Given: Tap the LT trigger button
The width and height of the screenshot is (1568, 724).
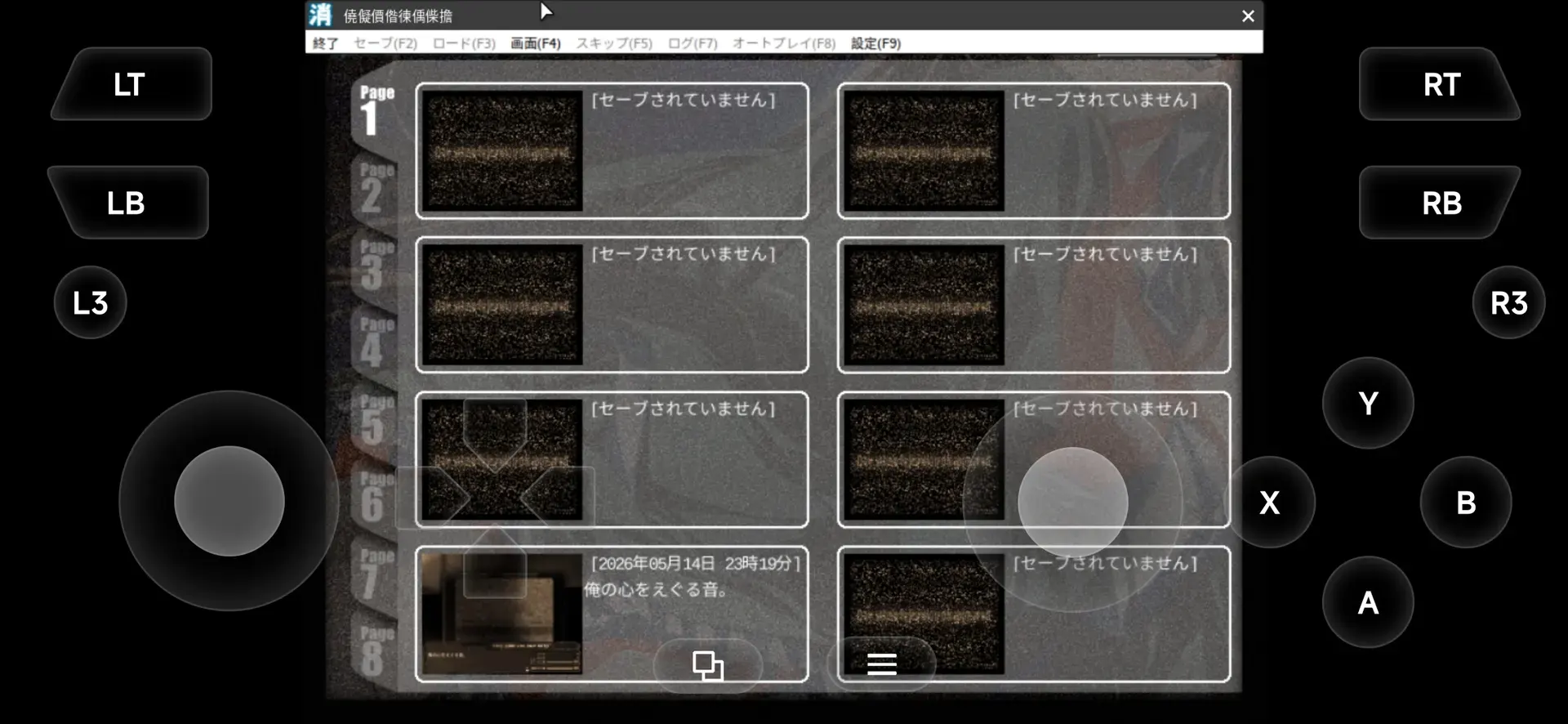Looking at the screenshot, I should (x=131, y=84).
